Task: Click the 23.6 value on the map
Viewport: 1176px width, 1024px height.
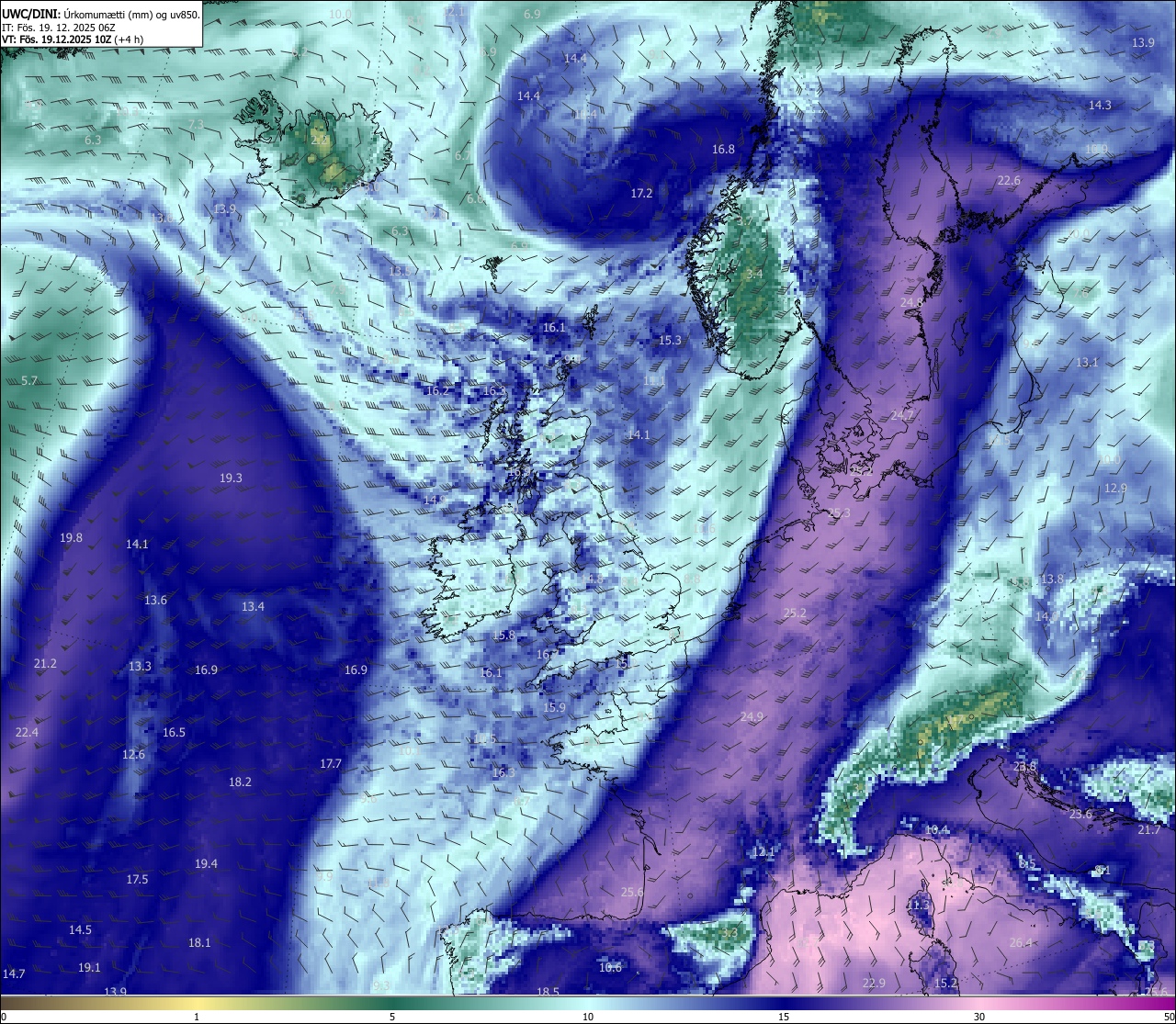Action: tap(1080, 814)
